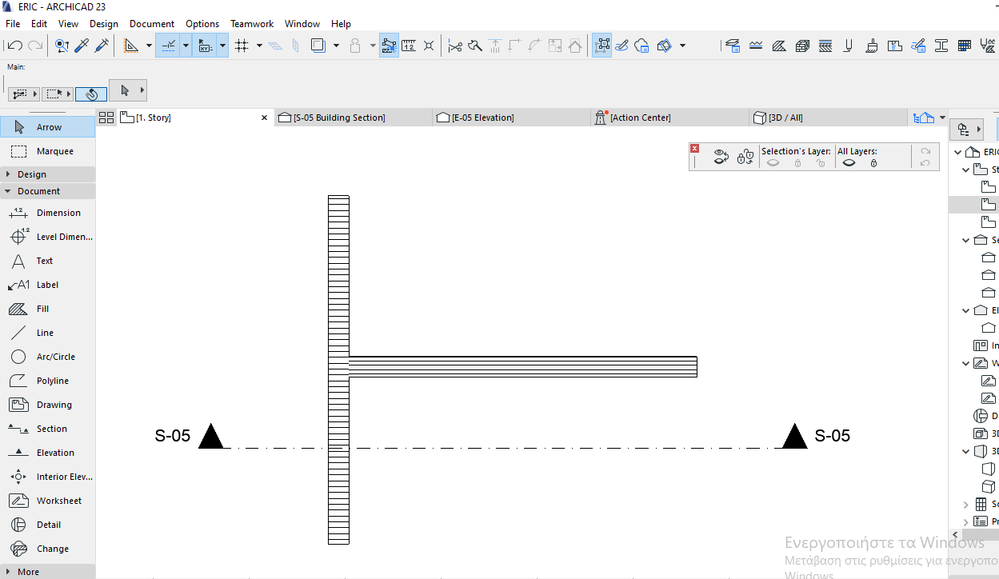Select the Level Dimension tool
Screen dimensions: 999x579
tap(48, 237)
